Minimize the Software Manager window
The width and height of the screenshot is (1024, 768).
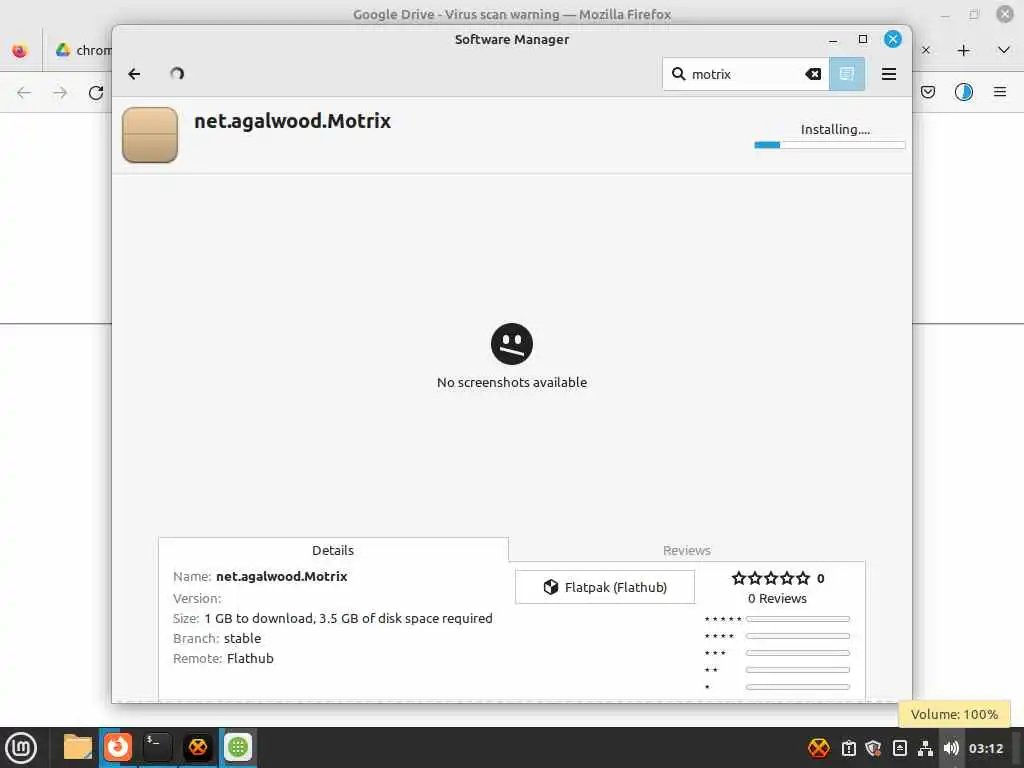(x=833, y=40)
